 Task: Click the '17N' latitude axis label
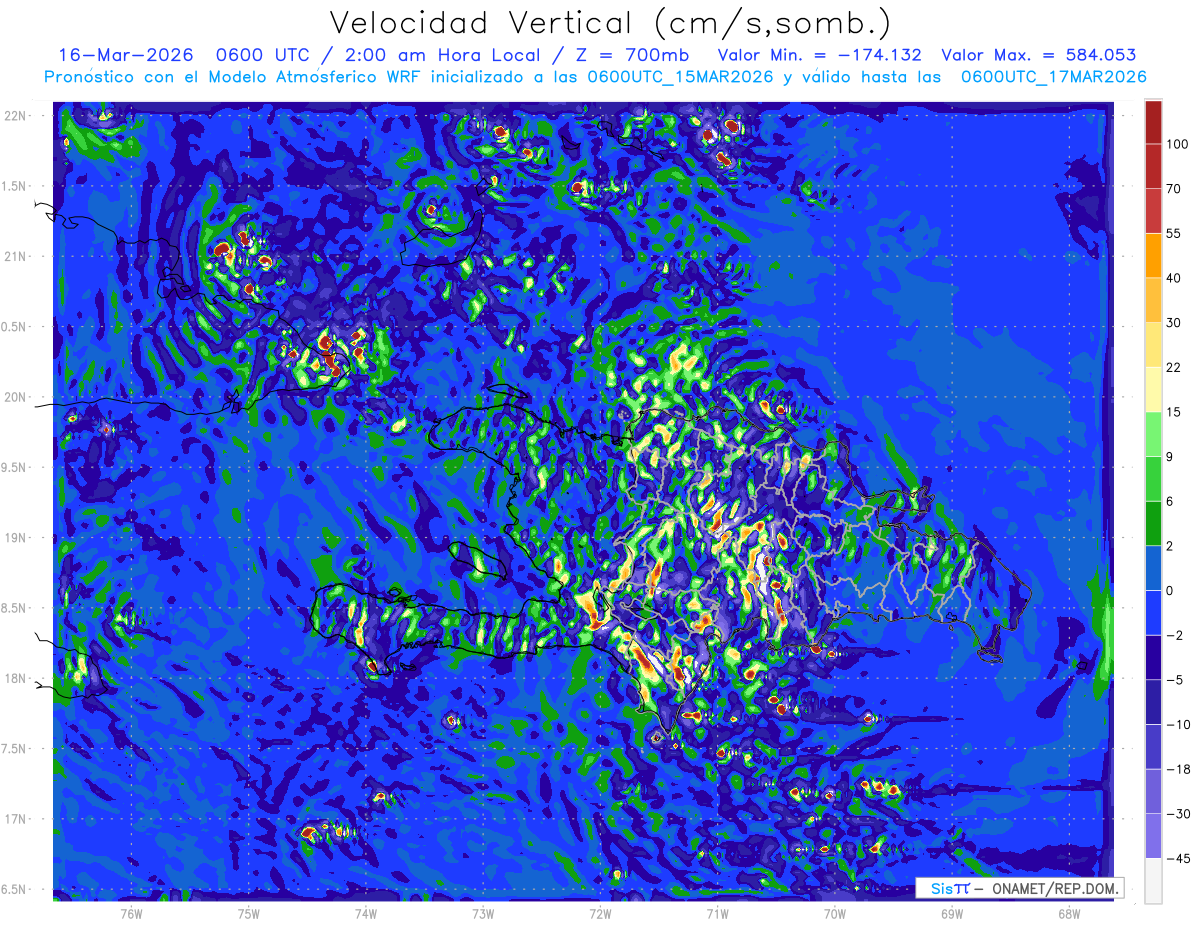pos(16,819)
